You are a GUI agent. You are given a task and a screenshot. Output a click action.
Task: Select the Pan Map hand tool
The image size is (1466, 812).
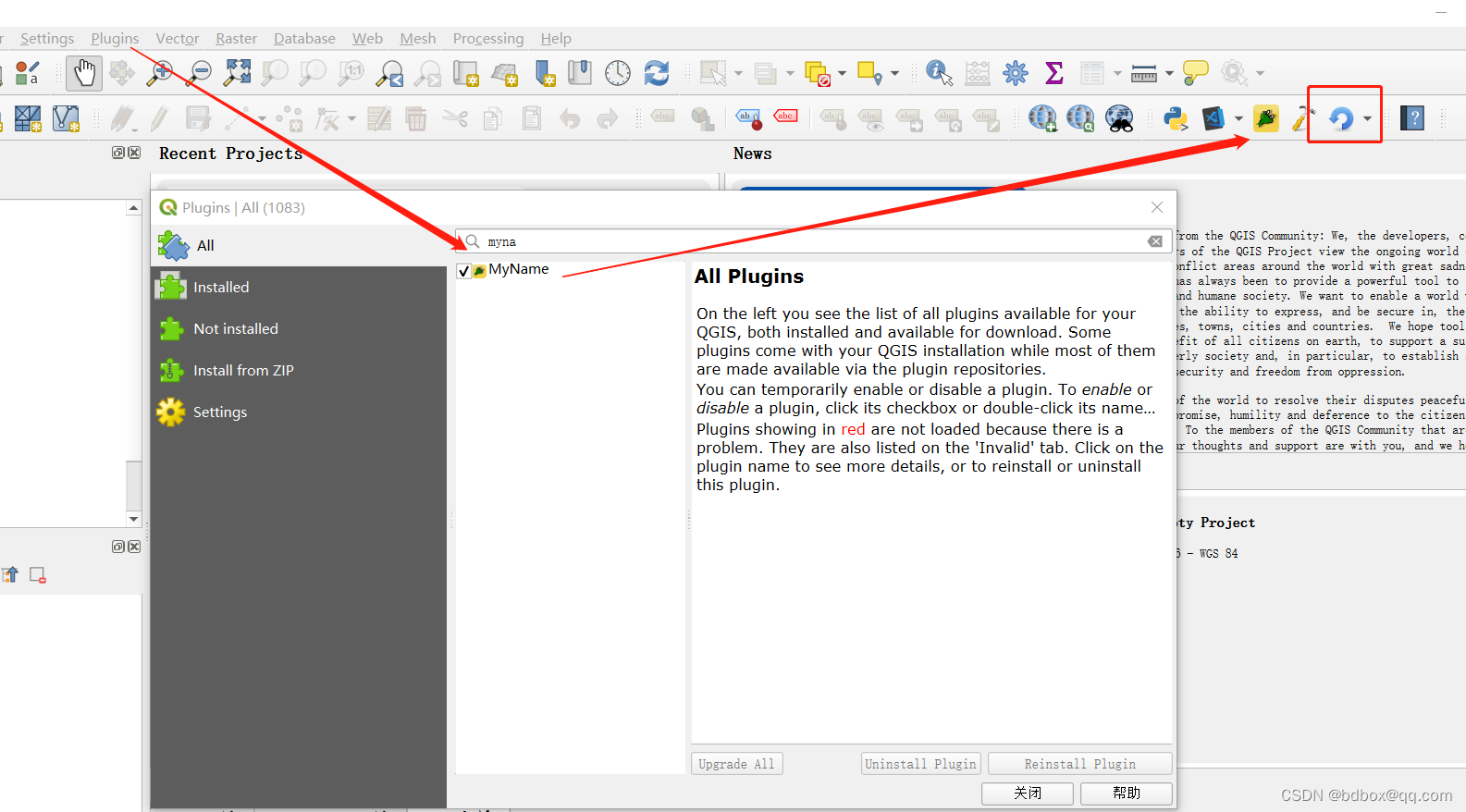84,73
